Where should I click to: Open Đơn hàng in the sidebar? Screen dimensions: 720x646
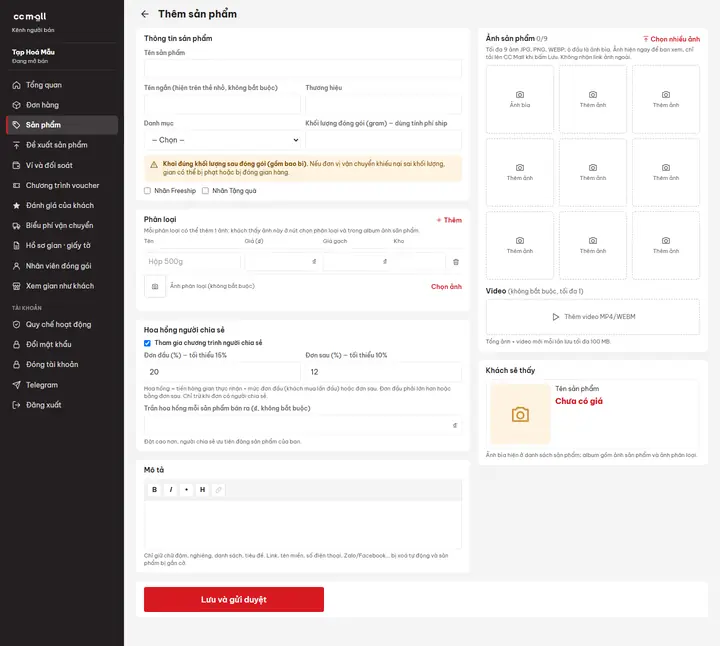[x=62, y=105]
